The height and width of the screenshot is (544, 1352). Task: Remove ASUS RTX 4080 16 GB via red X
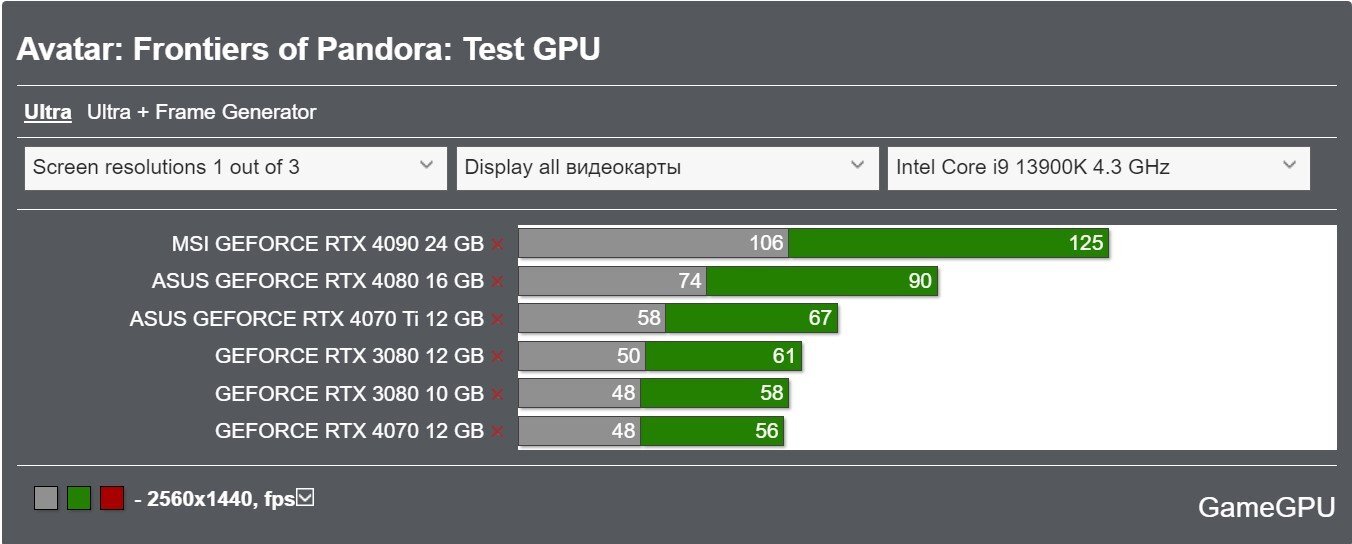[x=497, y=281]
